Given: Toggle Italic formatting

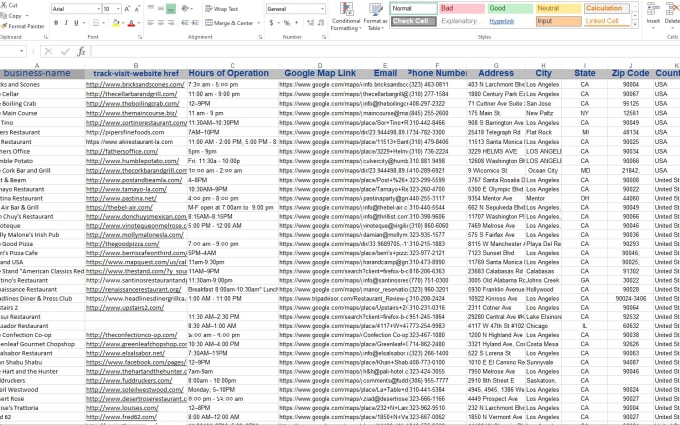Looking at the screenshot, I should pos(66,23).
